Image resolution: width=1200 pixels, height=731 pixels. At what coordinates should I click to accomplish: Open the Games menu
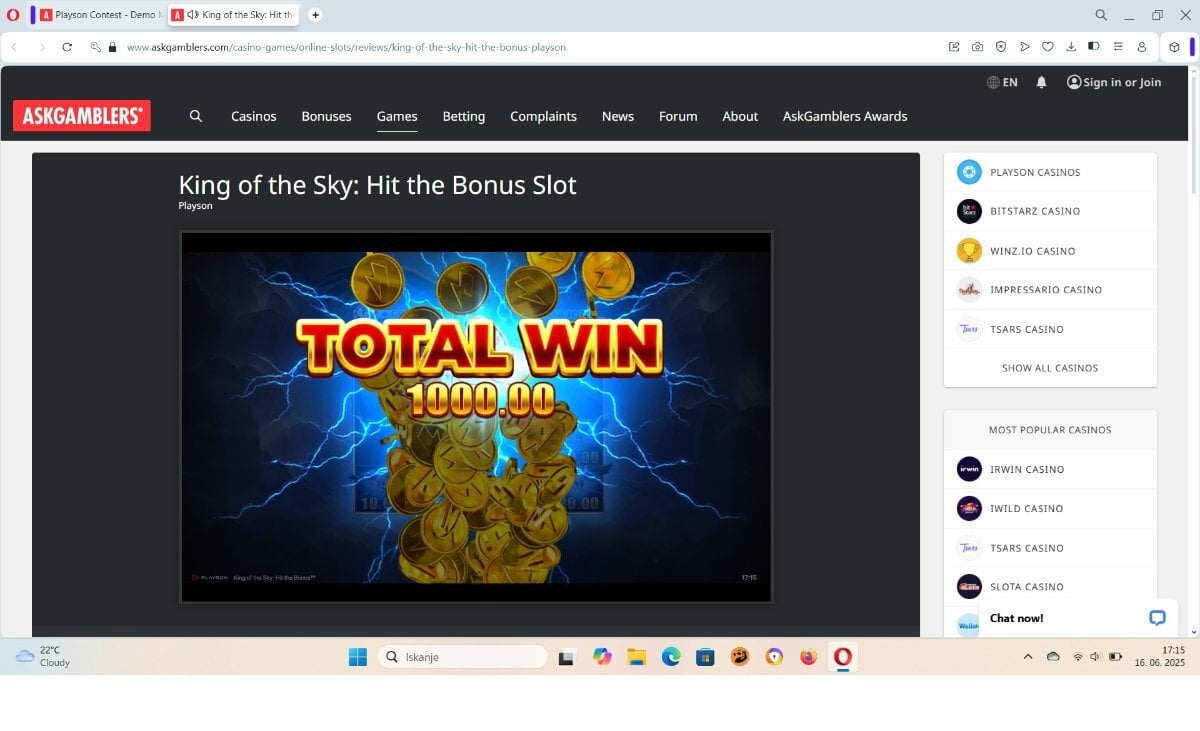coord(397,116)
